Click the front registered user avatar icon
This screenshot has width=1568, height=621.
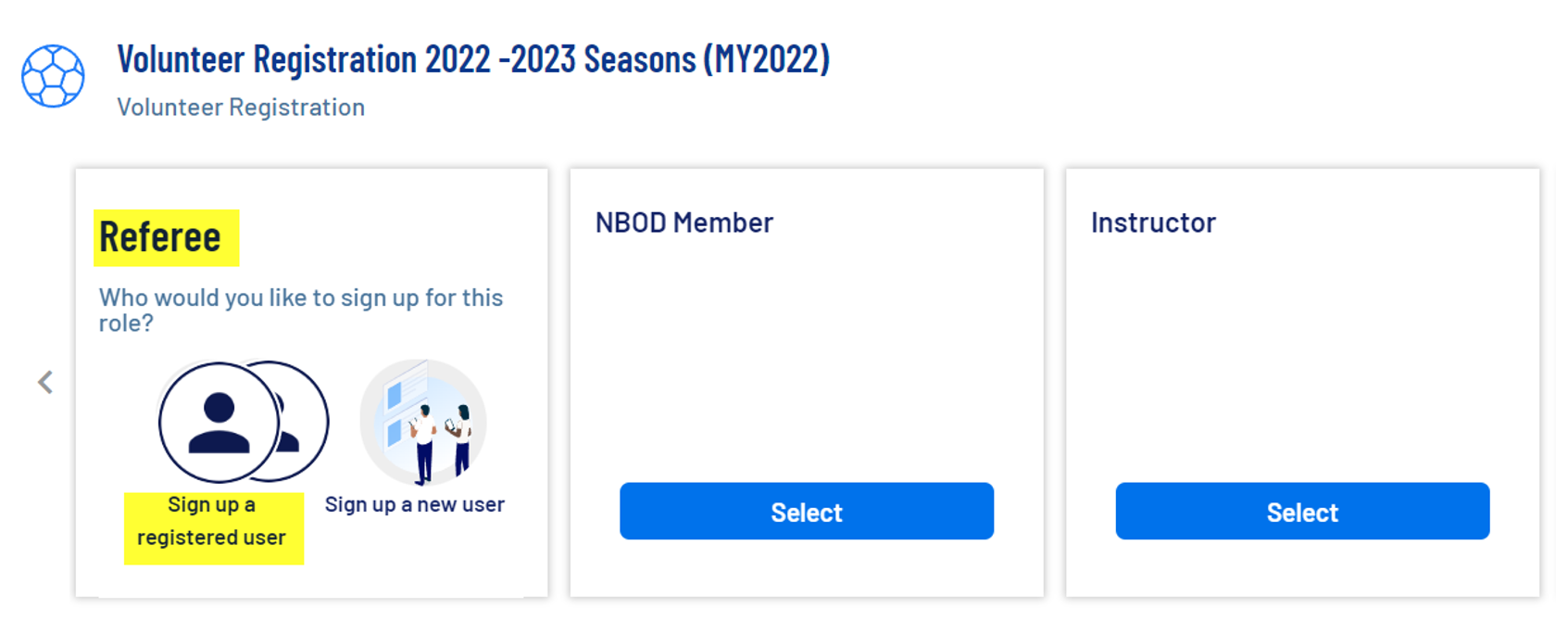click(x=219, y=423)
